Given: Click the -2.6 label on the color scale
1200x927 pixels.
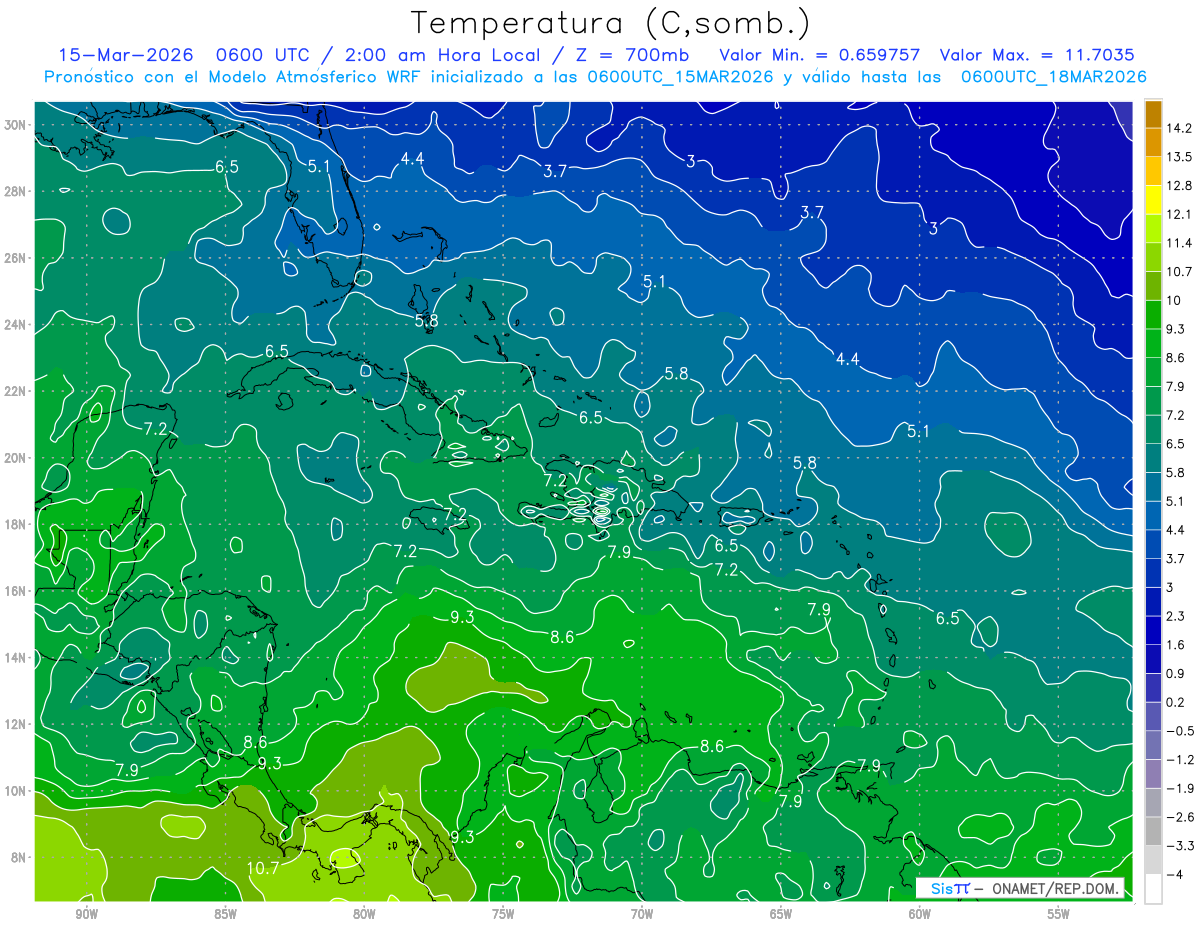Looking at the screenshot, I should click(x=1180, y=817).
